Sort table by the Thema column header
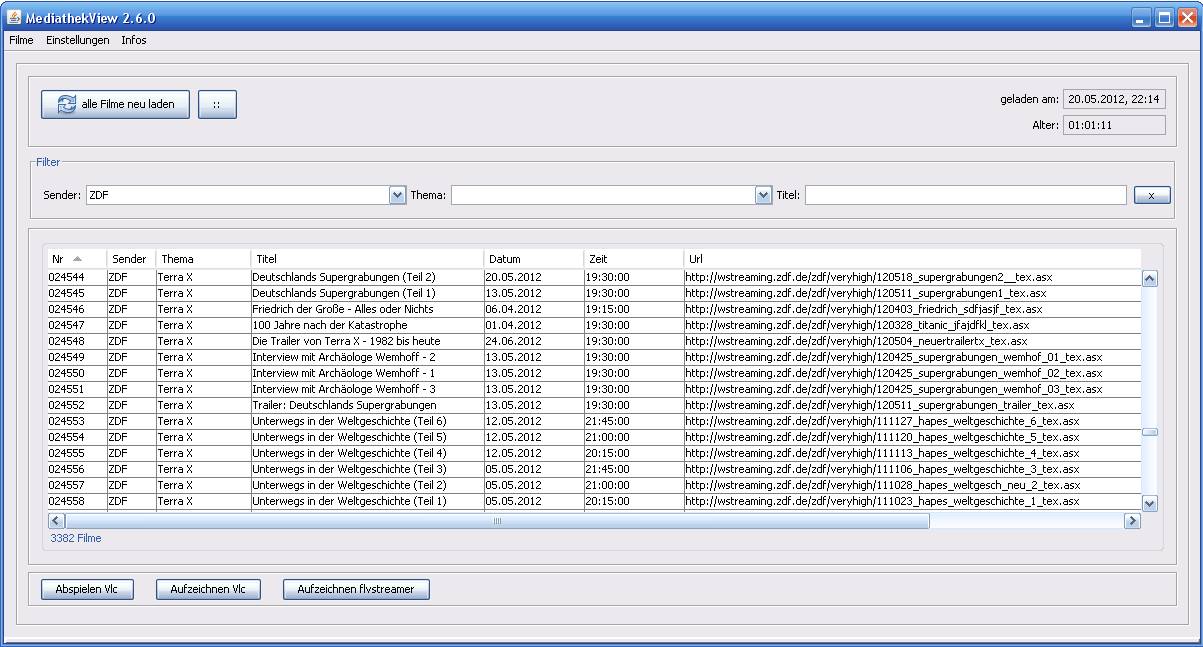The width and height of the screenshot is (1203, 647). click(203, 259)
